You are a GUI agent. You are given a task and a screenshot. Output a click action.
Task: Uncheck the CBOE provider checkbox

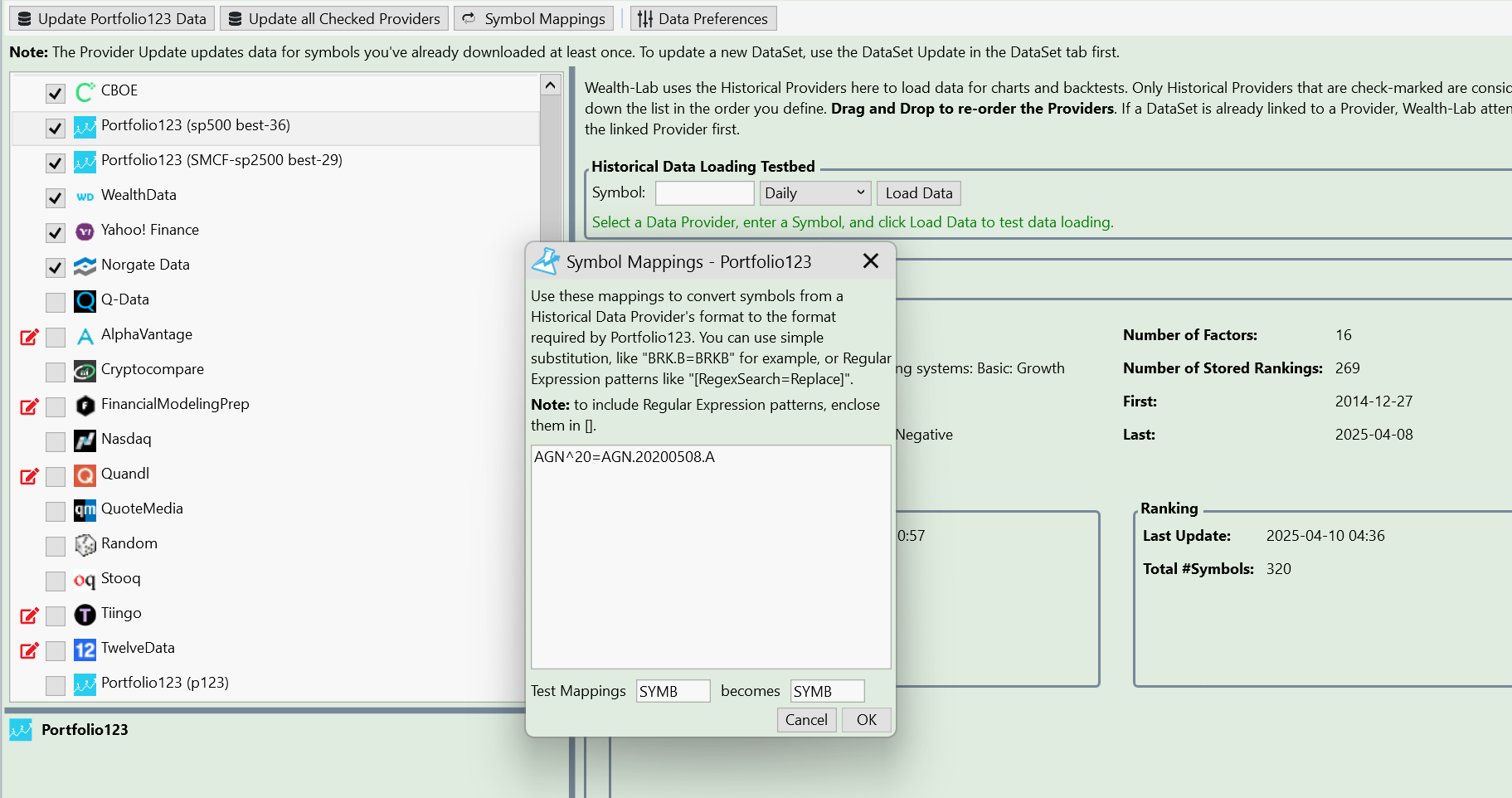pyautogui.click(x=56, y=93)
